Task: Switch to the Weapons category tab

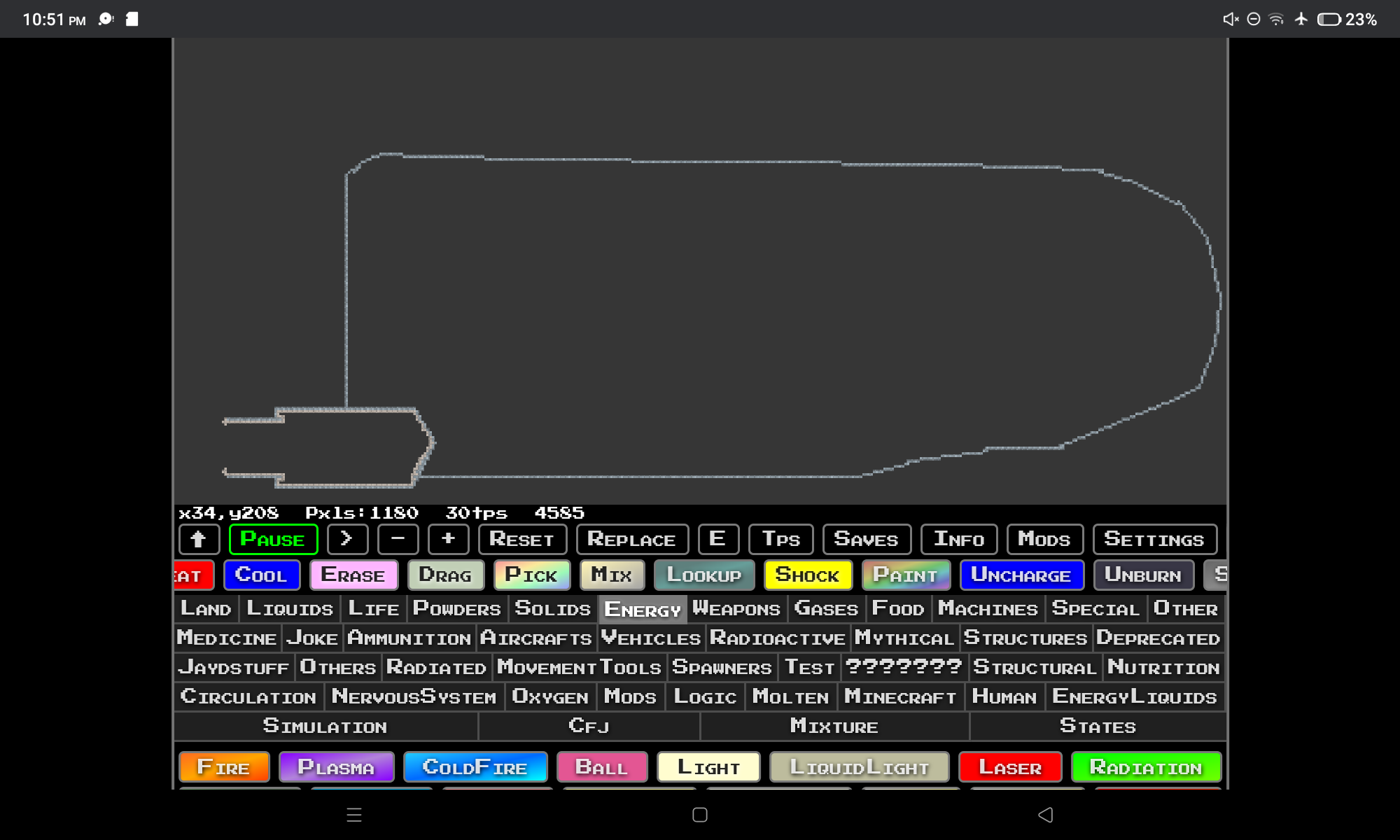Action: pyautogui.click(x=736, y=609)
